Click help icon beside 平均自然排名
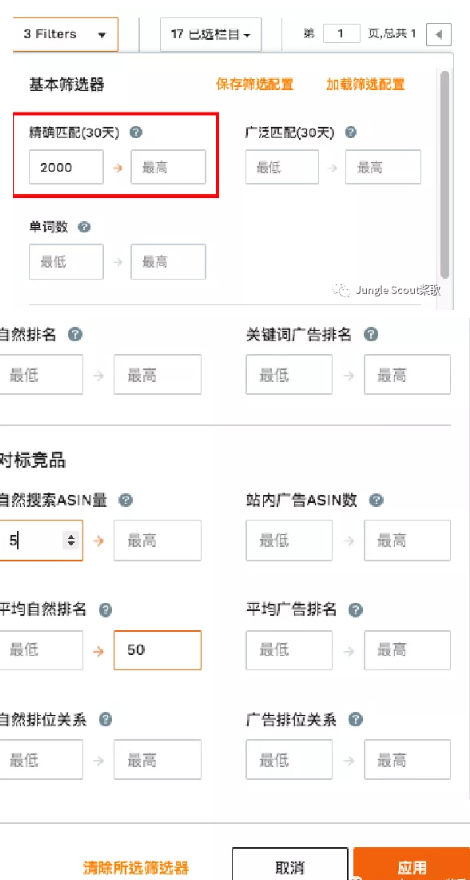470x880 pixels. click(x=105, y=610)
